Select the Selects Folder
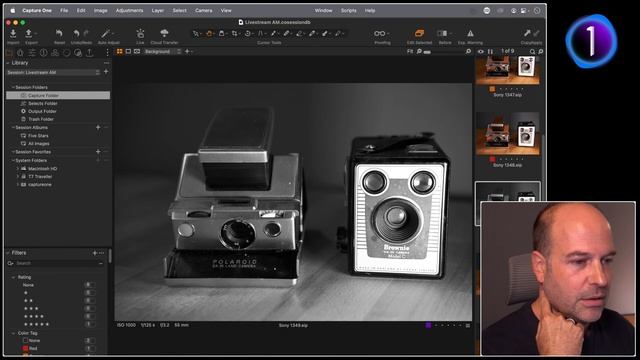This screenshot has height=360, width=640. (42, 103)
